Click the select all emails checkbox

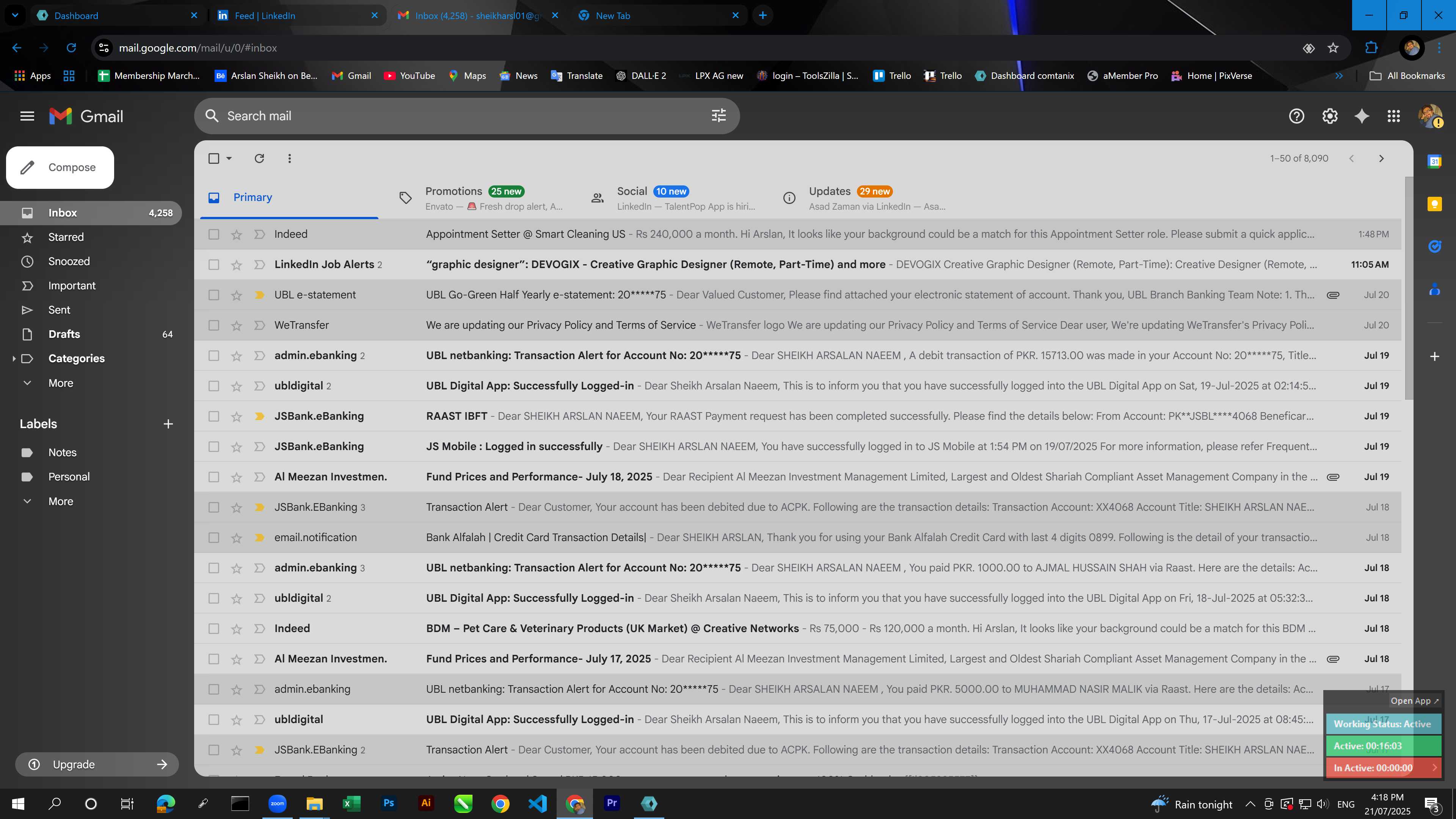coord(213,158)
